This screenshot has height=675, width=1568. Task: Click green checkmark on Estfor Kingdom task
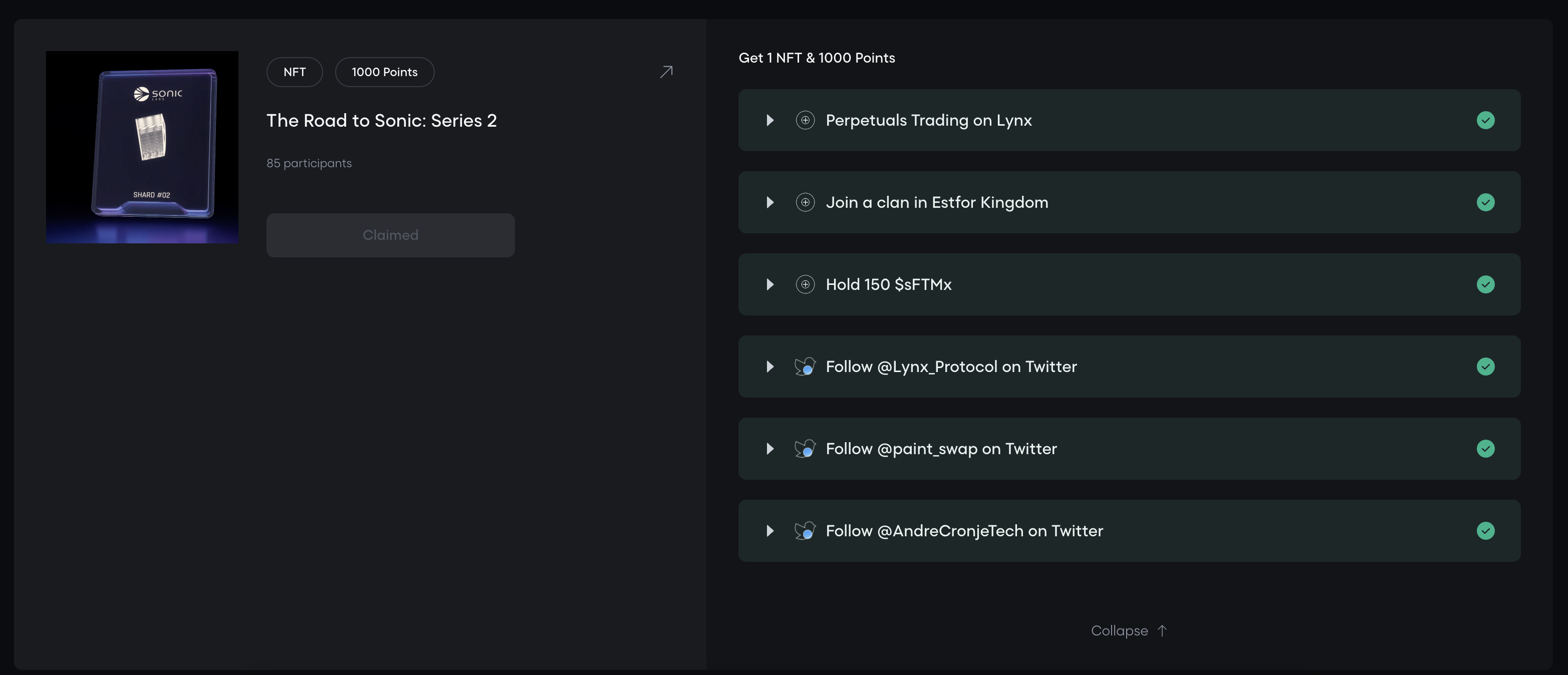tap(1485, 202)
